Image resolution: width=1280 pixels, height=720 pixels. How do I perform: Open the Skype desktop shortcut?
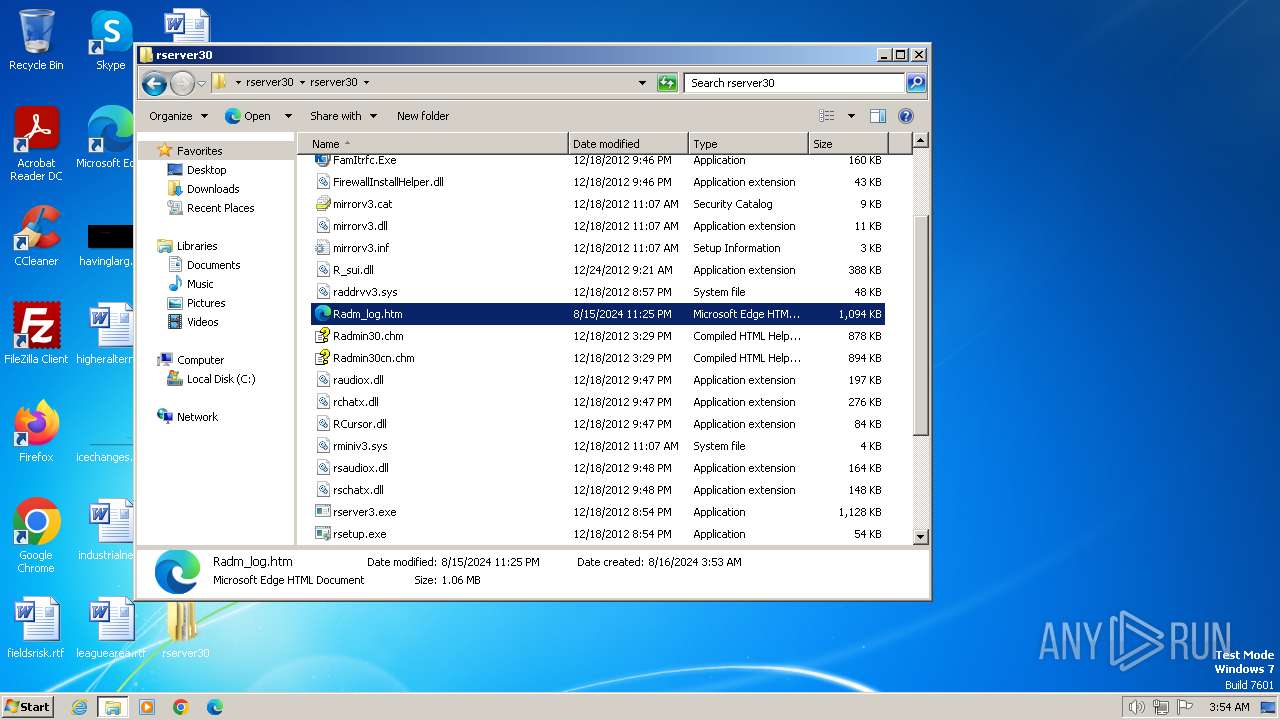111,40
